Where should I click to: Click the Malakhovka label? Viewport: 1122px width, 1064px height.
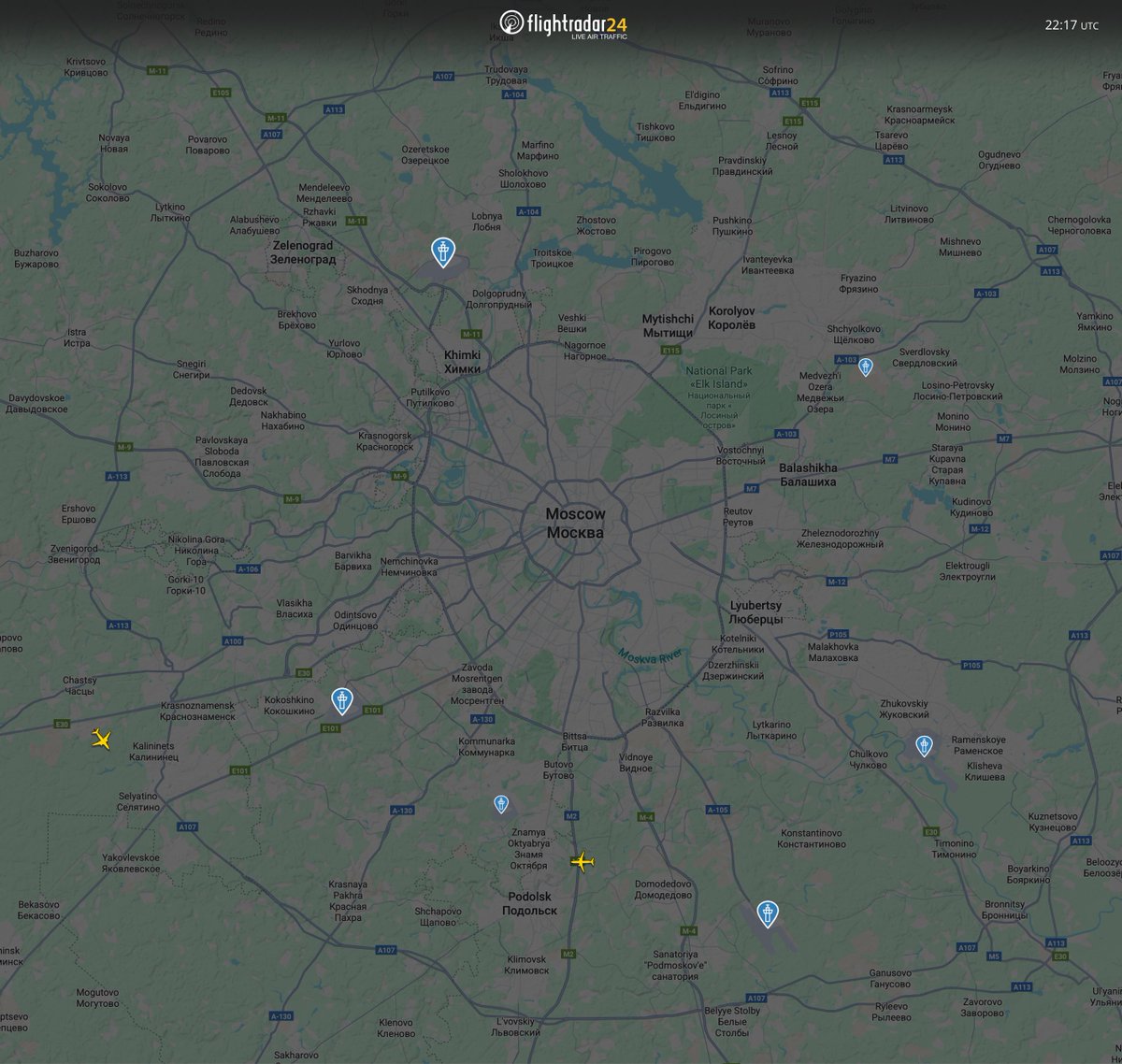click(833, 652)
